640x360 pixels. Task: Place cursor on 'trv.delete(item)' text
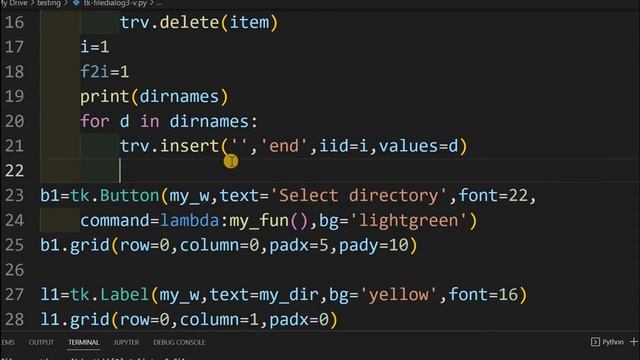point(199,22)
